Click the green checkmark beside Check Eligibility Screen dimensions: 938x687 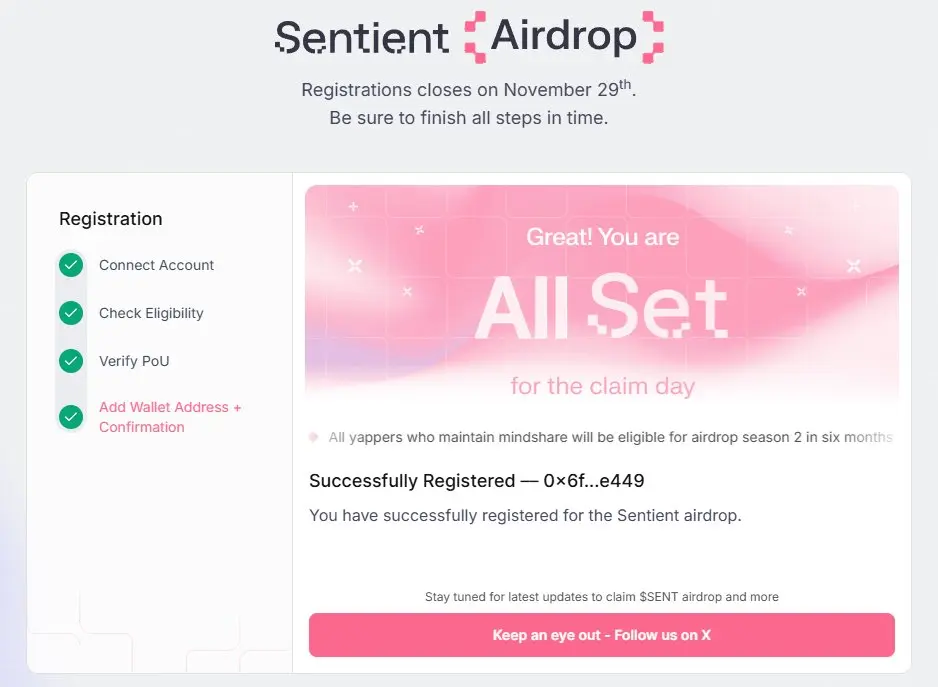coord(70,313)
